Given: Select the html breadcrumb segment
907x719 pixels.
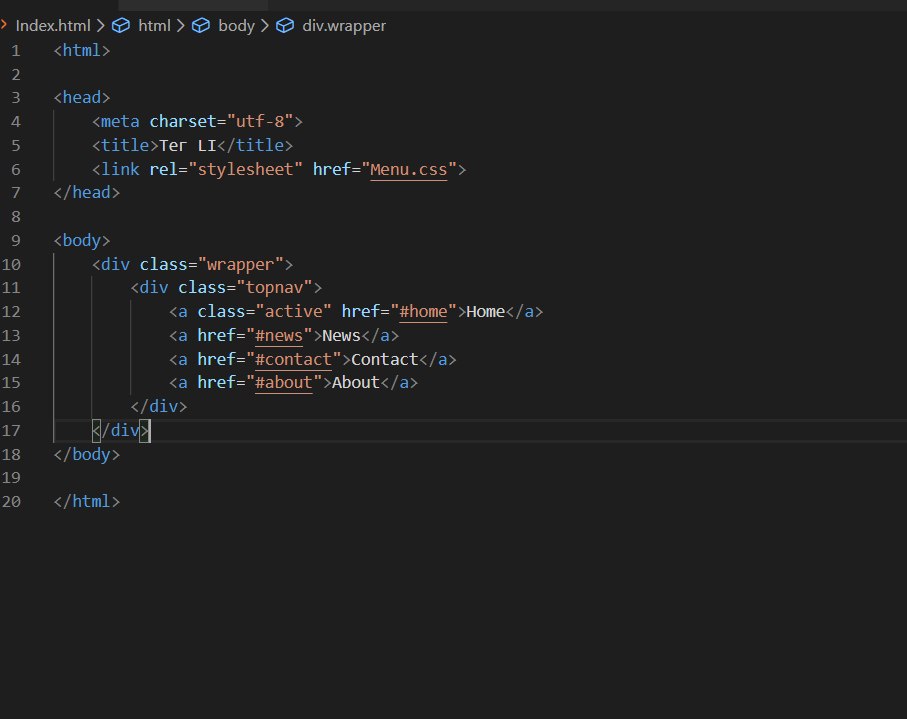Looking at the screenshot, I should click(154, 25).
